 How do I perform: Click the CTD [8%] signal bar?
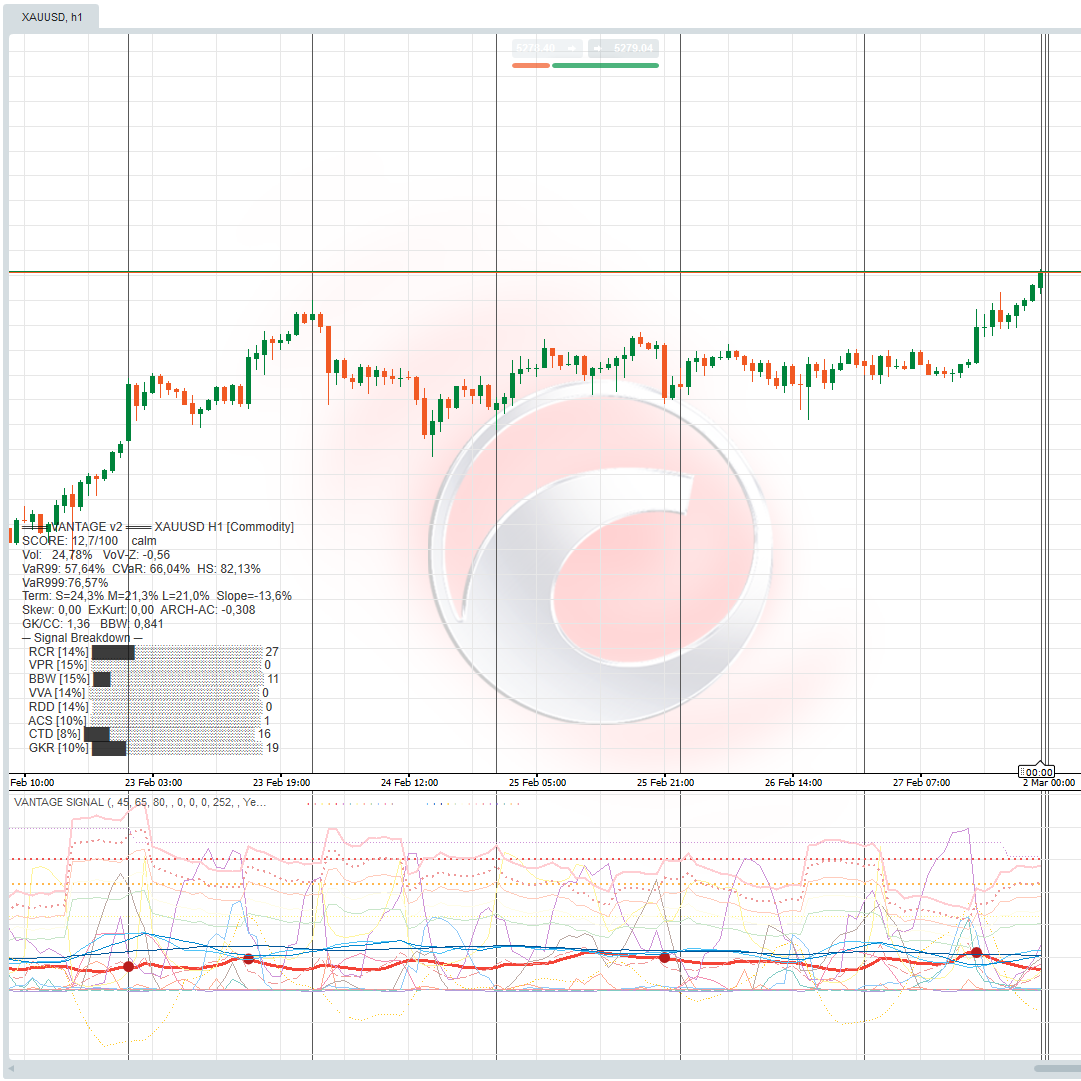pos(97,734)
